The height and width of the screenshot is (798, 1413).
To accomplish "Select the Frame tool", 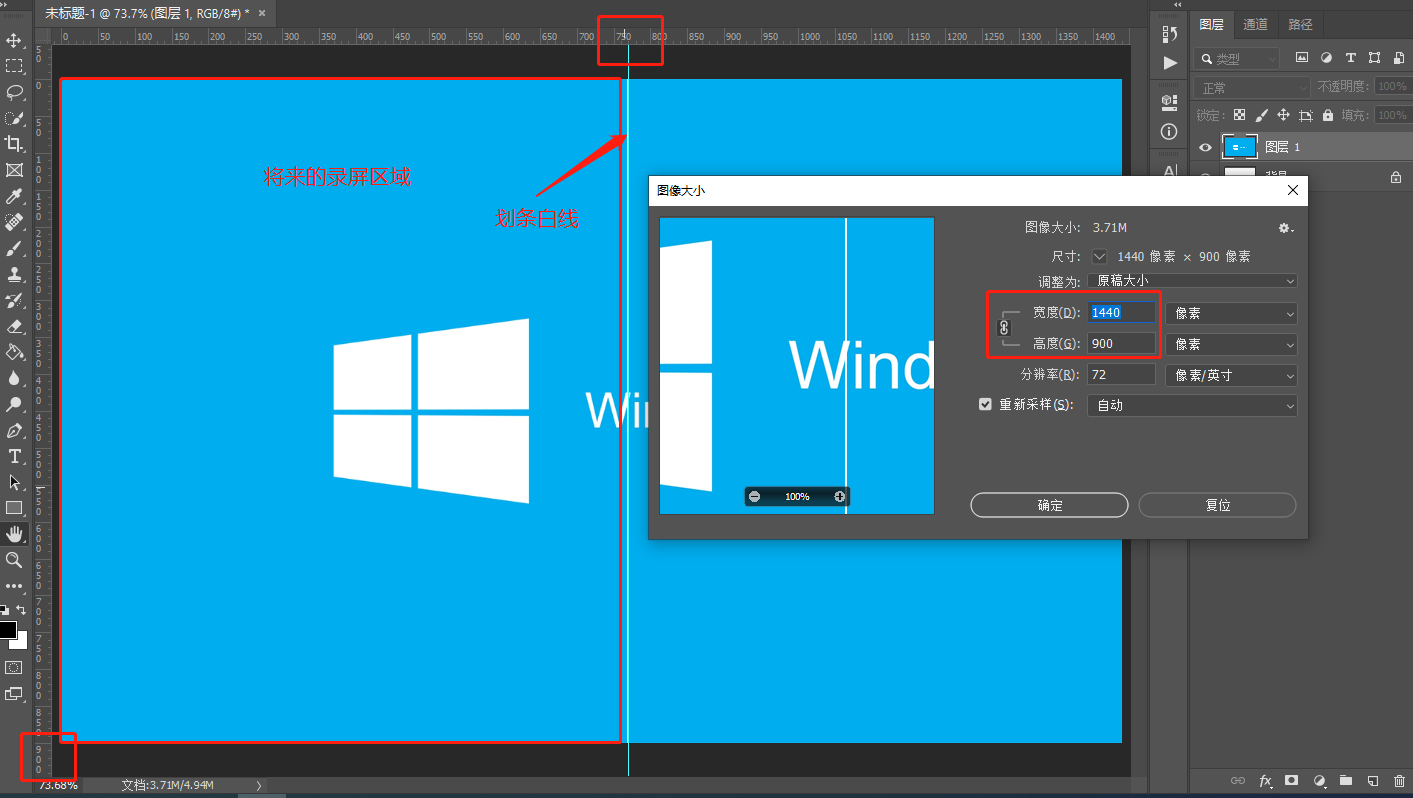I will (x=14, y=170).
